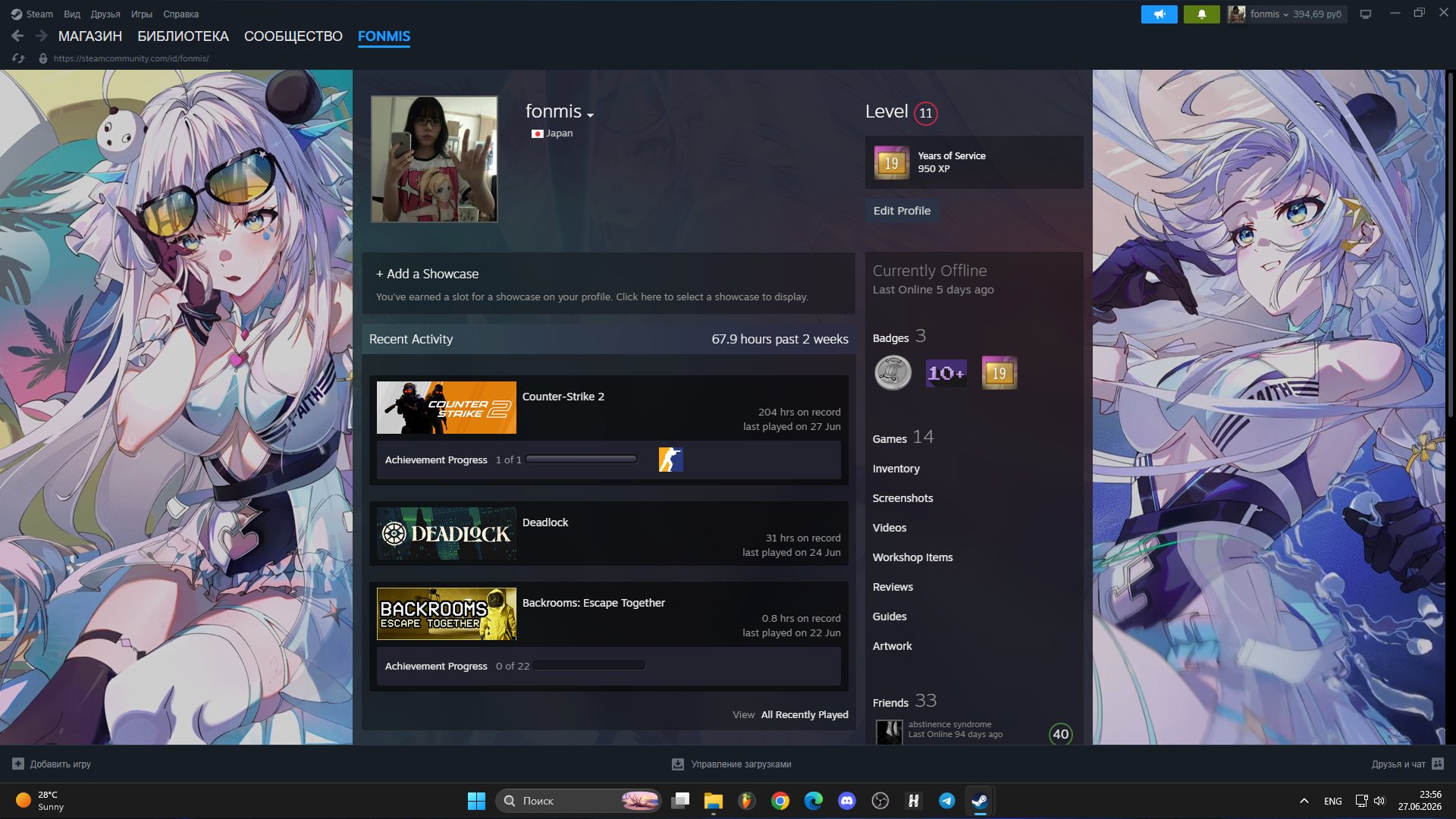Open the Games 14 link
The width and height of the screenshot is (1456, 819).
point(902,438)
